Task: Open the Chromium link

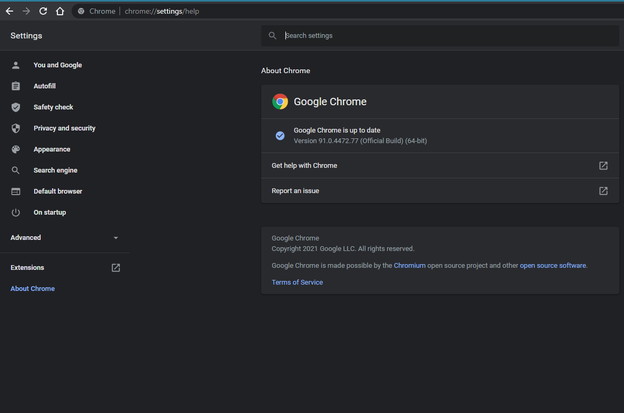Action: click(410, 265)
